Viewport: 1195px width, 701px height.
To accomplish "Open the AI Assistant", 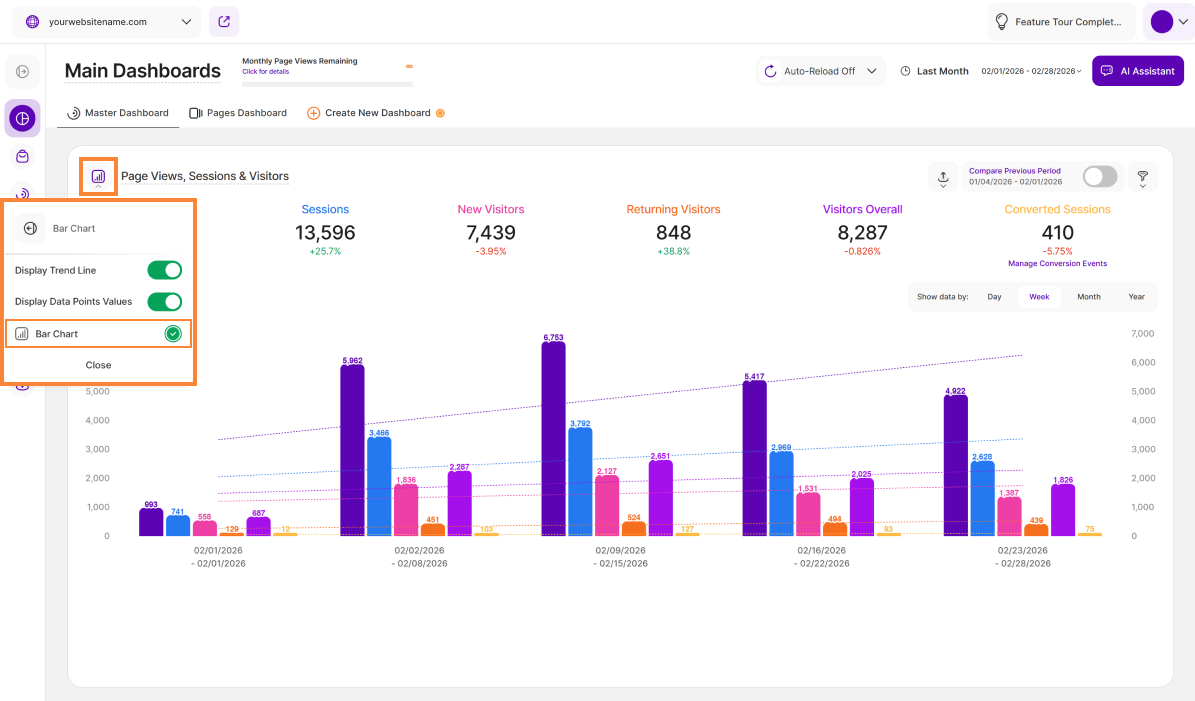I will tap(1137, 71).
